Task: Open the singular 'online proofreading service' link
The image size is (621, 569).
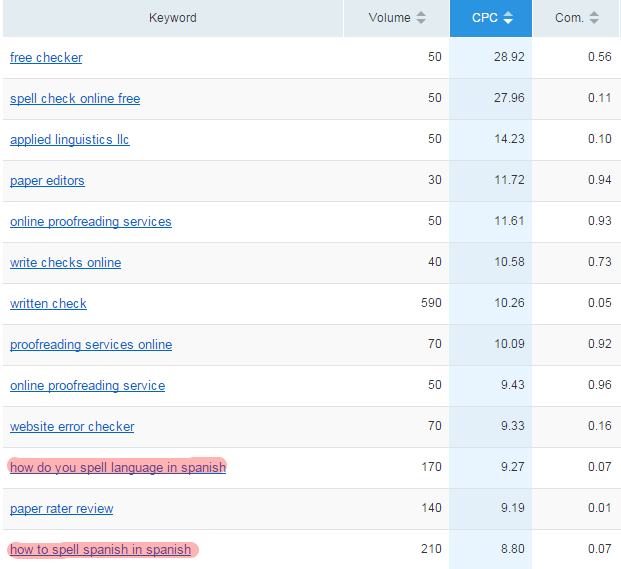Action: (x=87, y=386)
